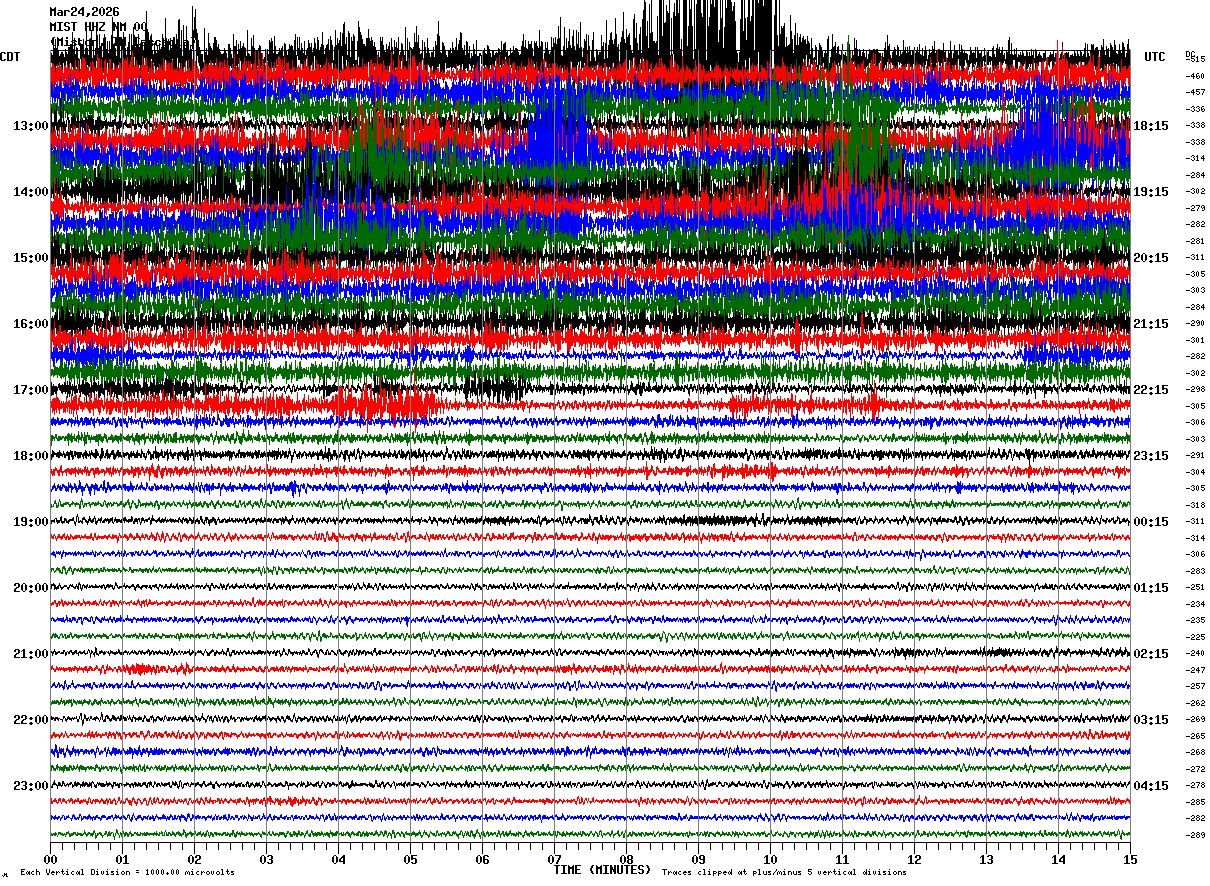Screen dimensions: 1210x886
Task: Click the 23:00 CDT time label
Action: [x=31, y=786]
